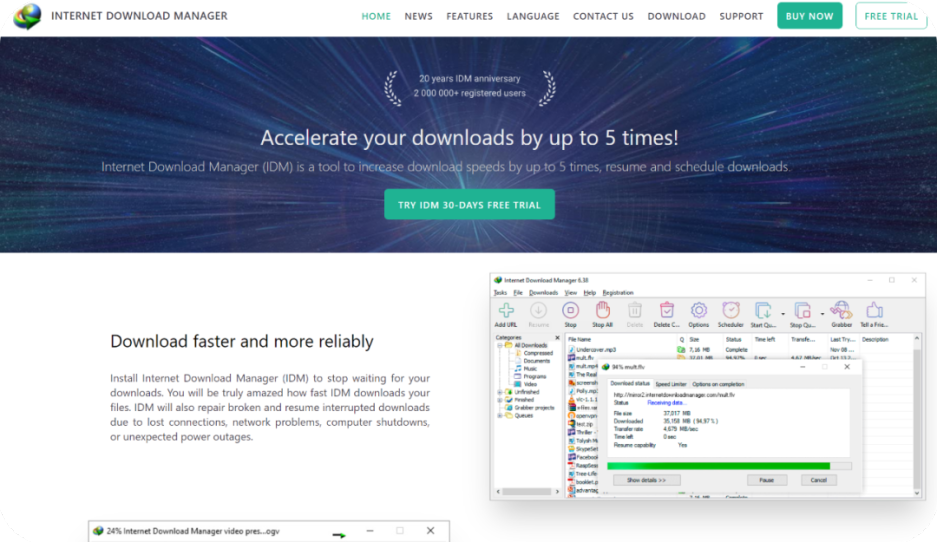Switch to the Speed Limiter tab
The width and height of the screenshot is (937, 542).
pyautogui.click(x=670, y=384)
